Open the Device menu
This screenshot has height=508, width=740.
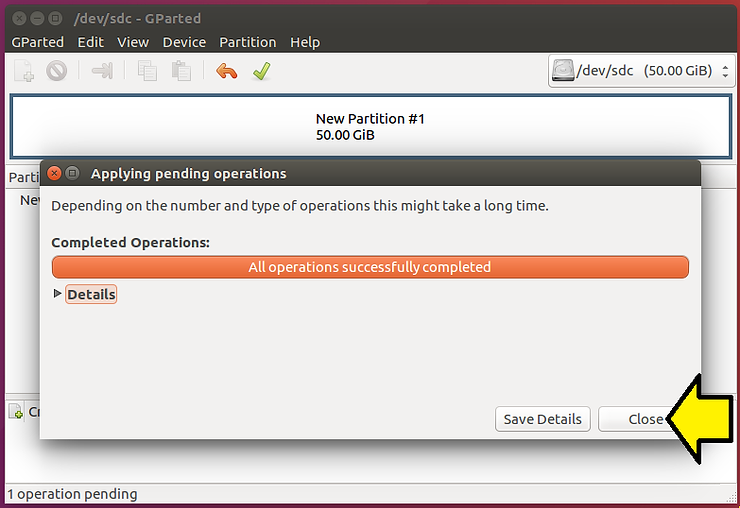point(184,42)
